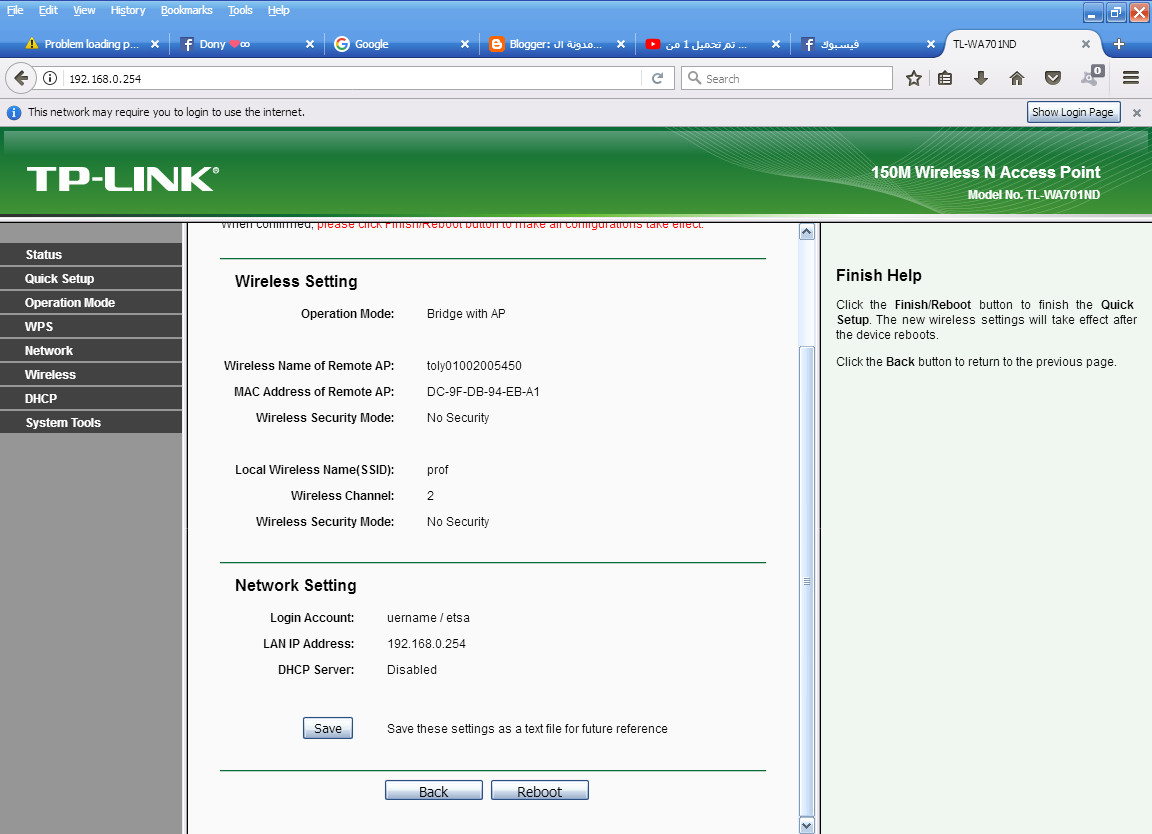Click the Wireless Channel value 2
Viewport: 1152px width, 834px height.
tap(431, 496)
